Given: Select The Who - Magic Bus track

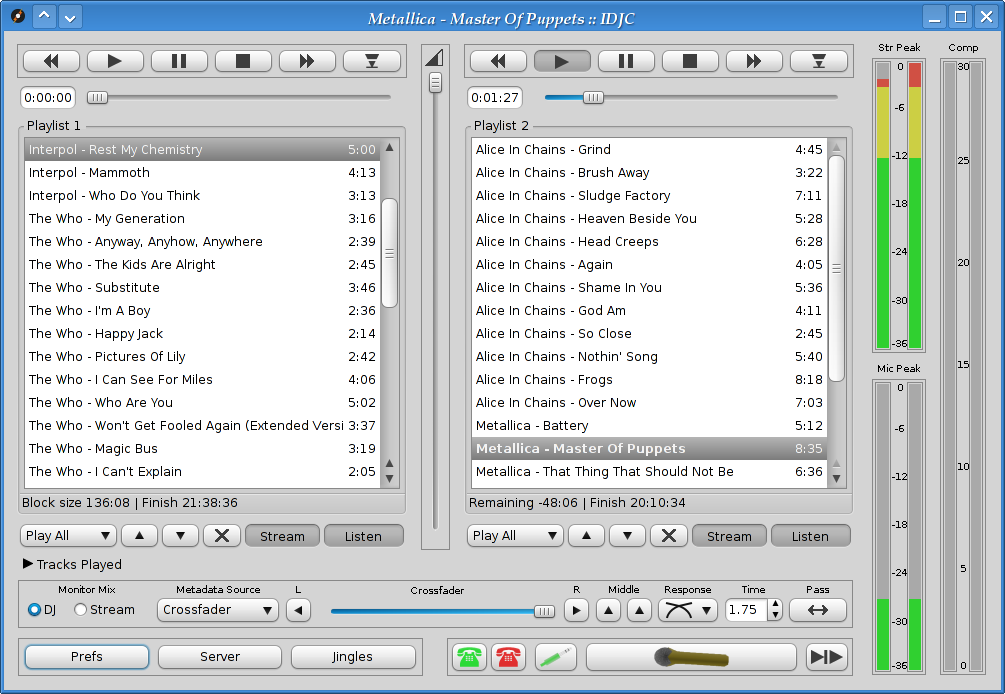Looking at the screenshot, I should tap(202, 449).
